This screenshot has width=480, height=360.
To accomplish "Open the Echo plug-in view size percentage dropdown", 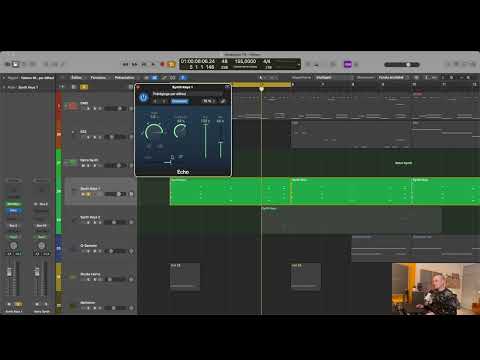I will pyautogui.click(x=209, y=101).
